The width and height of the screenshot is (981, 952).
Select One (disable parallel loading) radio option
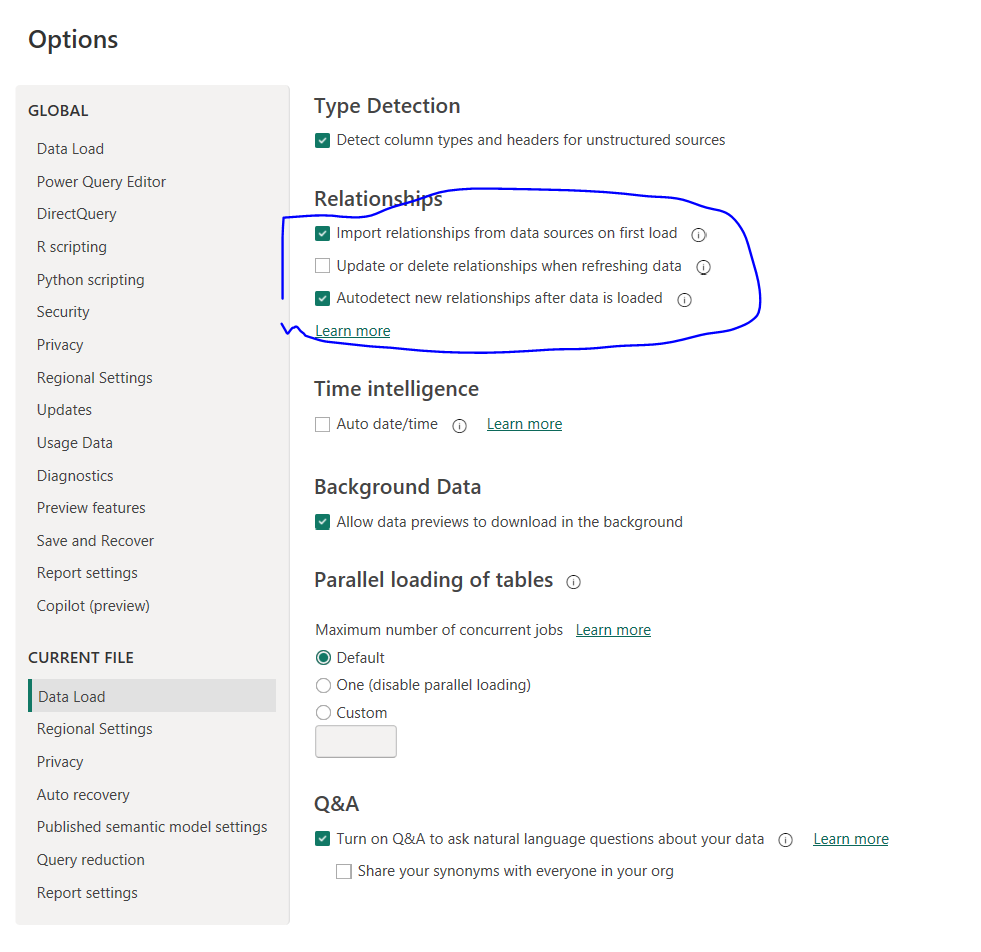coord(323,686)
